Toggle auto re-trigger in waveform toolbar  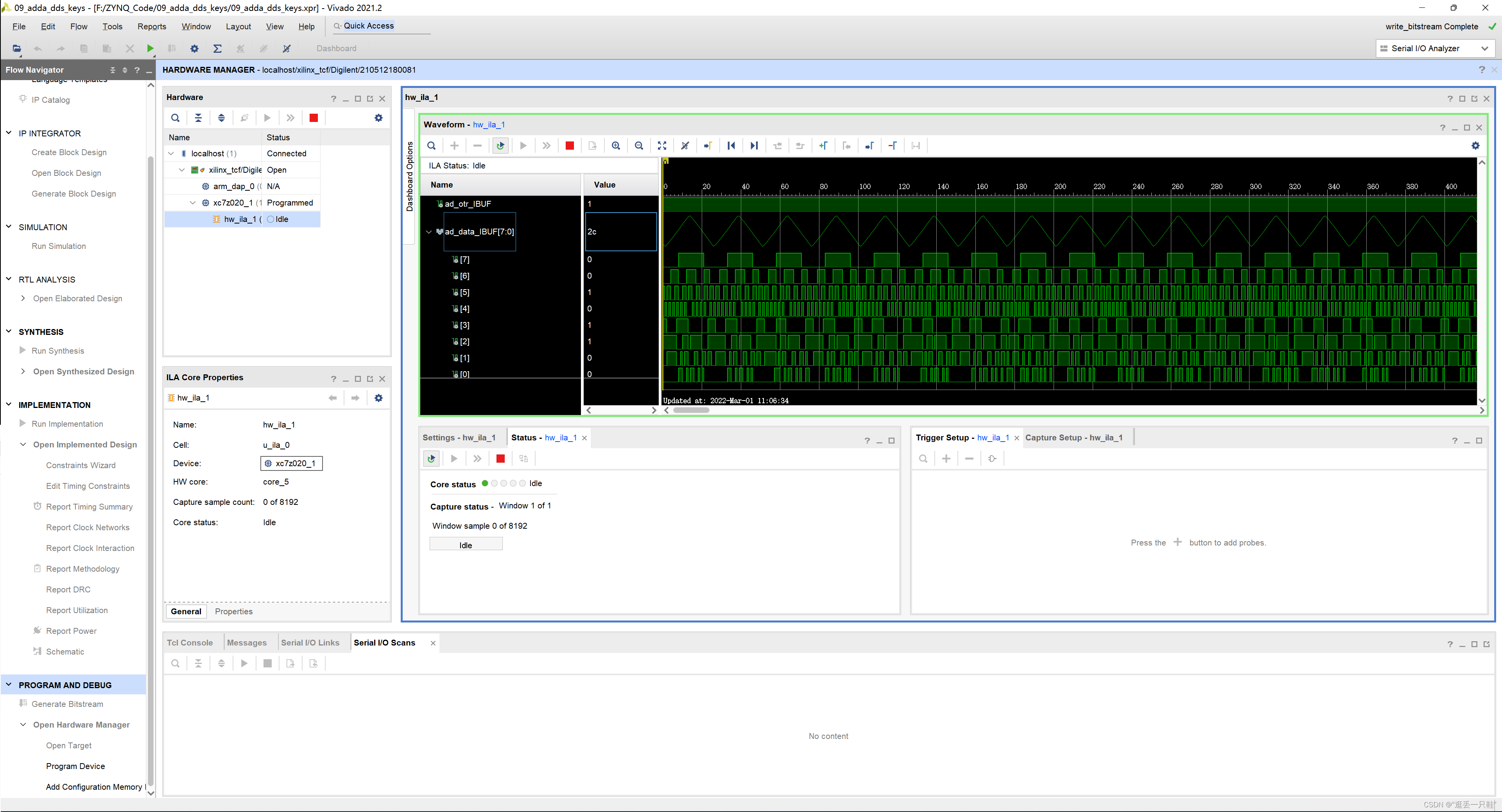tap(500, 146)
